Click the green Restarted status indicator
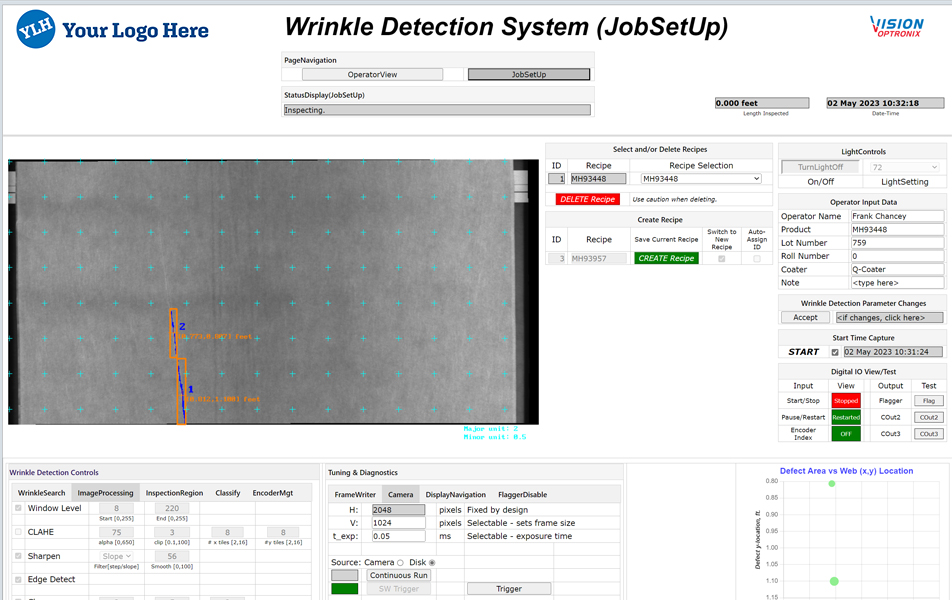The height and width of the screenshot is (600, 952). click(846, 417)
